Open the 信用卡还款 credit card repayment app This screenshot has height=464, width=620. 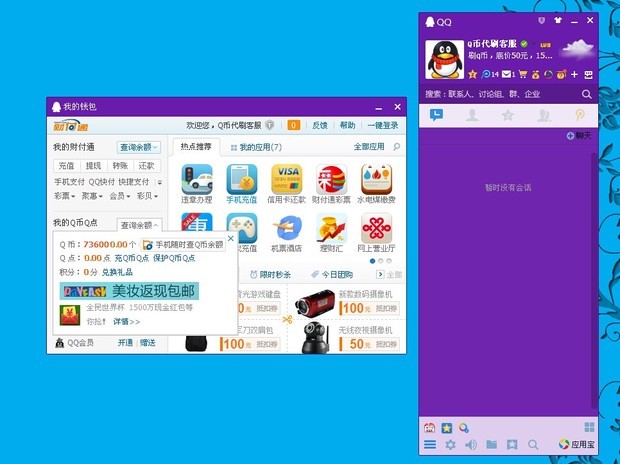click(x=287, y=184)
